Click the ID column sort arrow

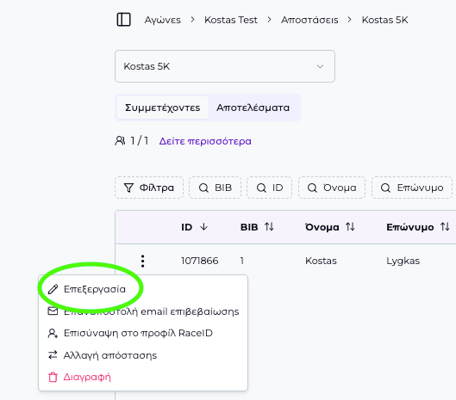(x=204, y=227)
